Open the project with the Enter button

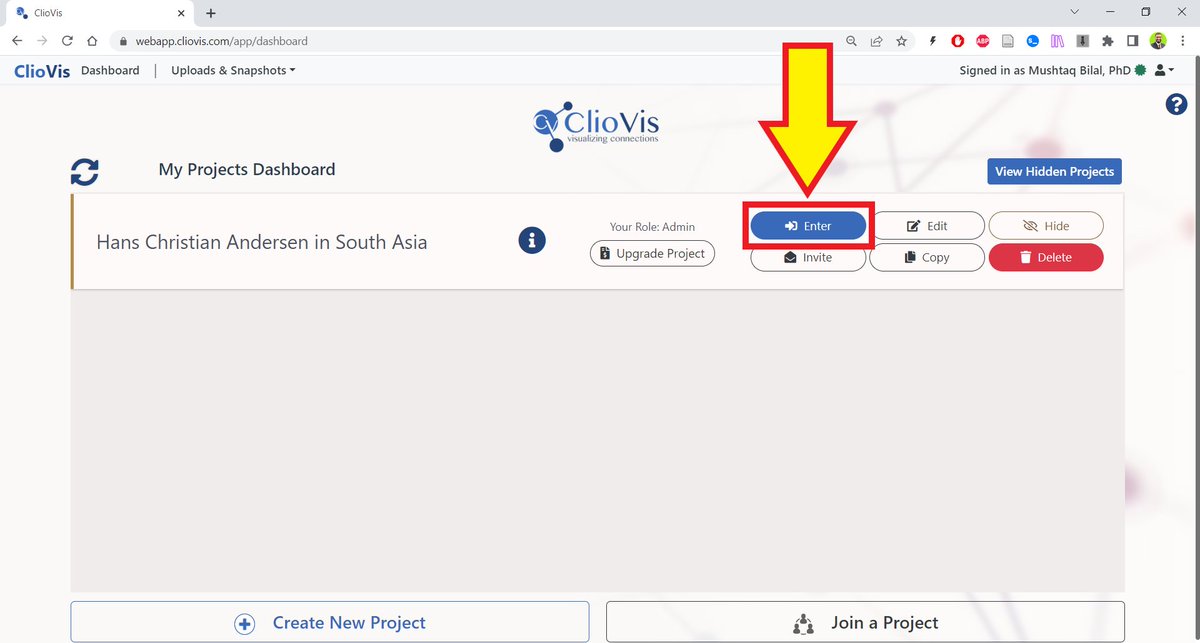(x=808, y=226)
